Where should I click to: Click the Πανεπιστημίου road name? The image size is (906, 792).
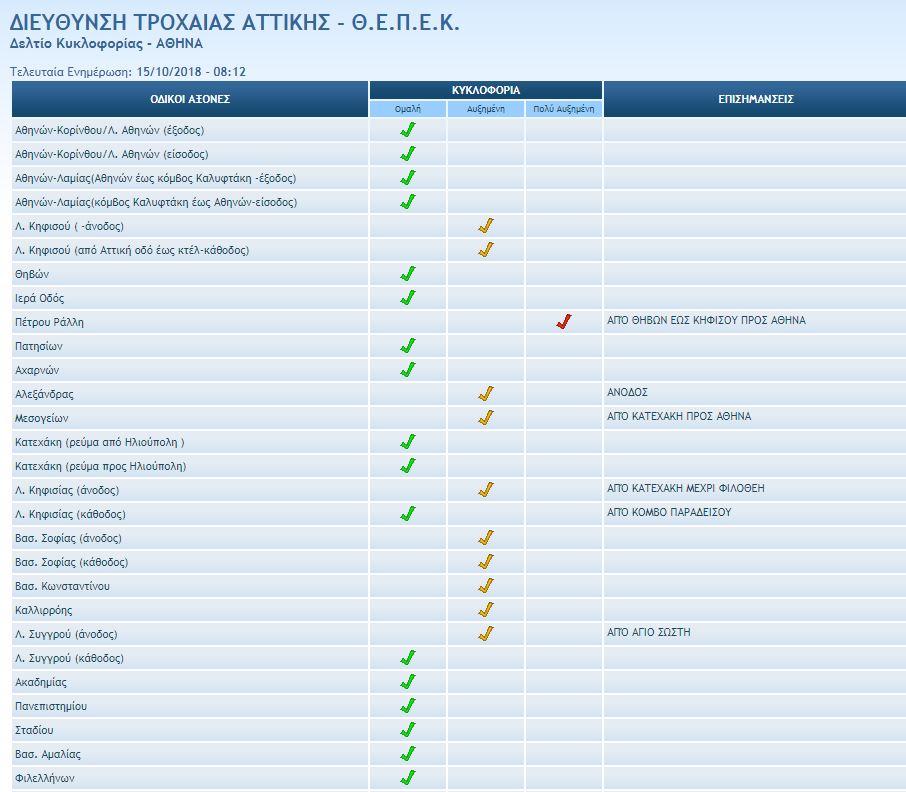(51, 707)
